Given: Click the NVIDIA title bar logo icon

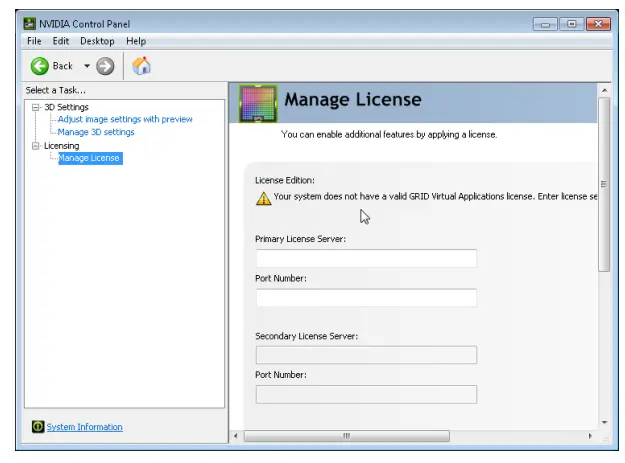Looking at the screenshot, I should (x=29, y=24).
